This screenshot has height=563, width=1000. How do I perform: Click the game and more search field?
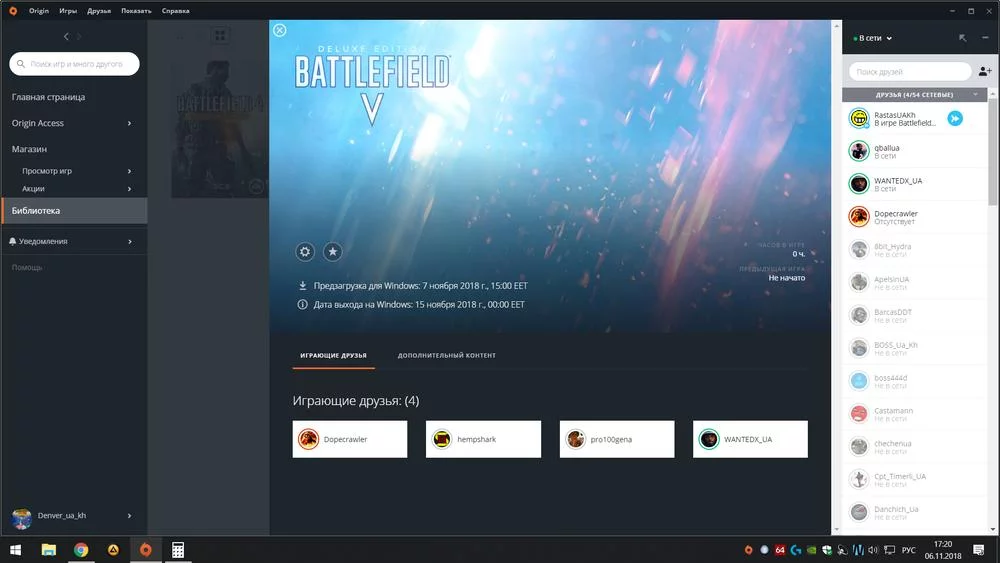point(74,64)
